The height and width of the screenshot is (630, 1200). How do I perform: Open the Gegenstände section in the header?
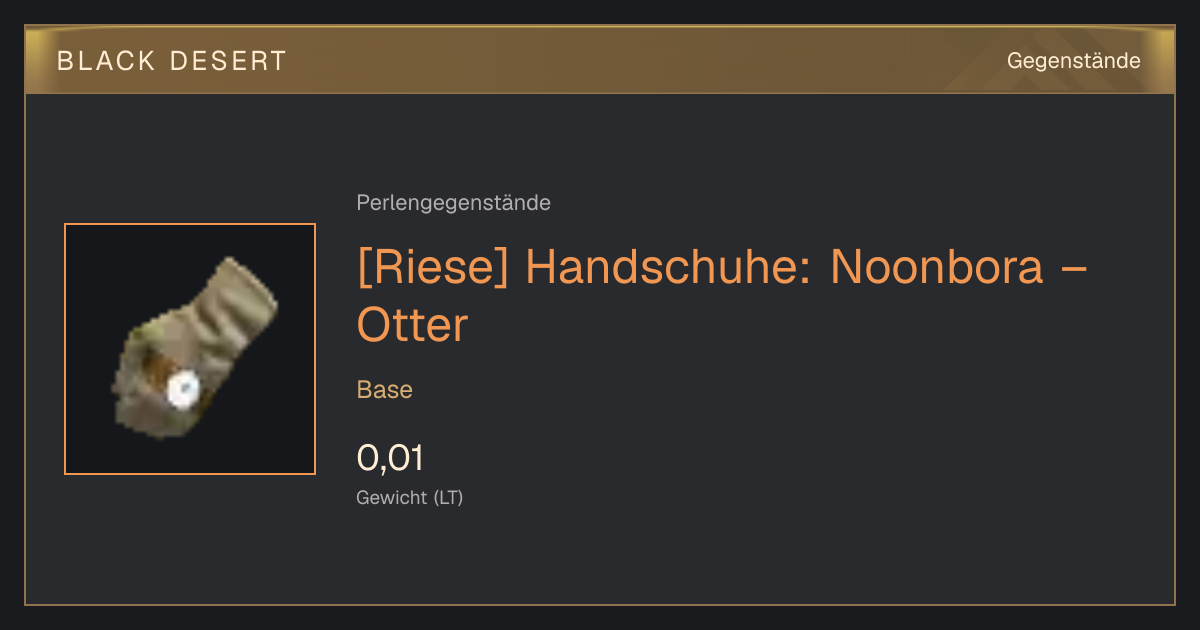(x=1074, y=61)
